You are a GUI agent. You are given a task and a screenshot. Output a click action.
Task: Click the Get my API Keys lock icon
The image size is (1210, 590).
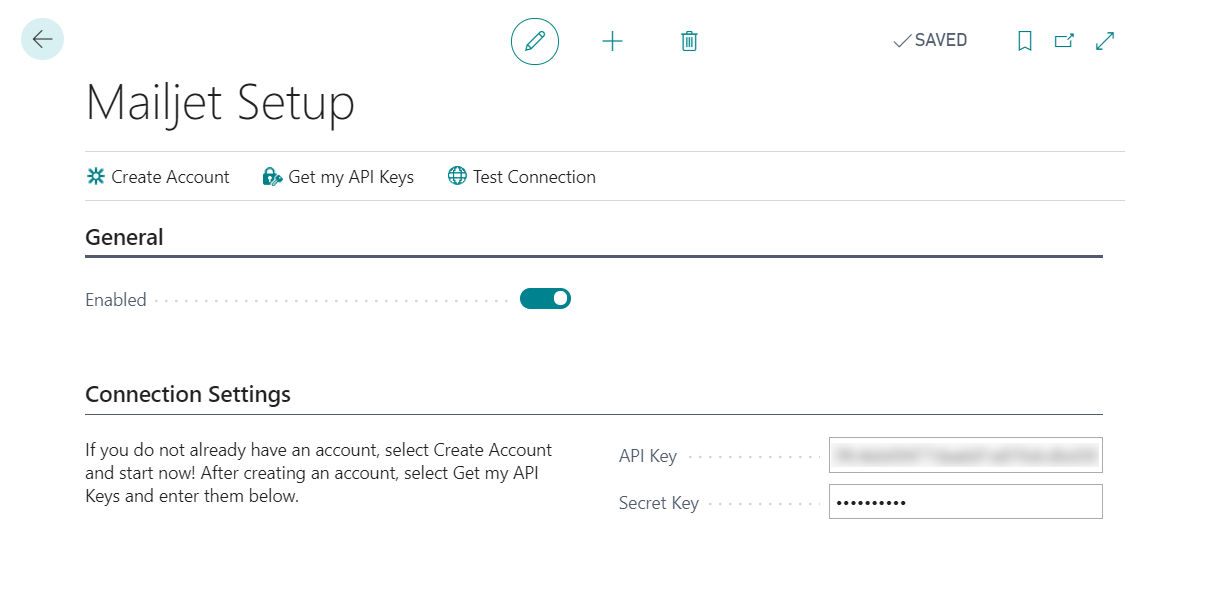[272, 177]
